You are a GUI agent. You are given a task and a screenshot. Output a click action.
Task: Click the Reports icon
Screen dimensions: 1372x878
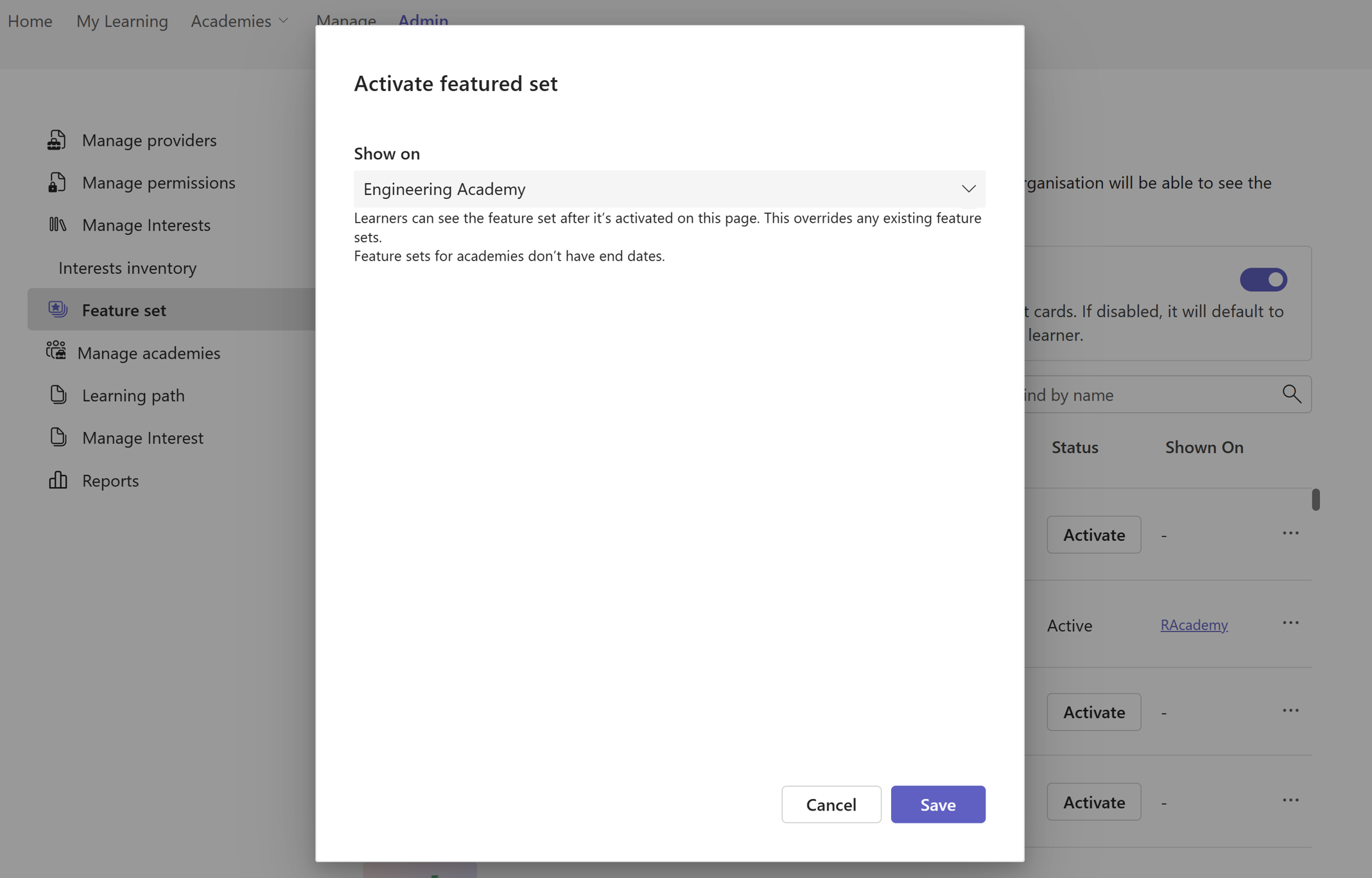click(x=57, y=479)
